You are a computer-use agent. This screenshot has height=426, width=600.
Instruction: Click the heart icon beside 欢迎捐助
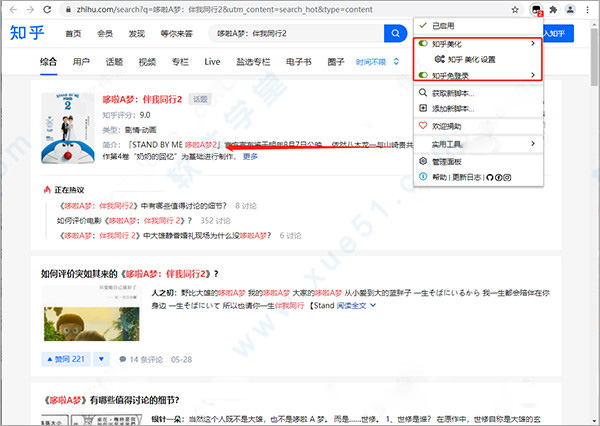423,125
